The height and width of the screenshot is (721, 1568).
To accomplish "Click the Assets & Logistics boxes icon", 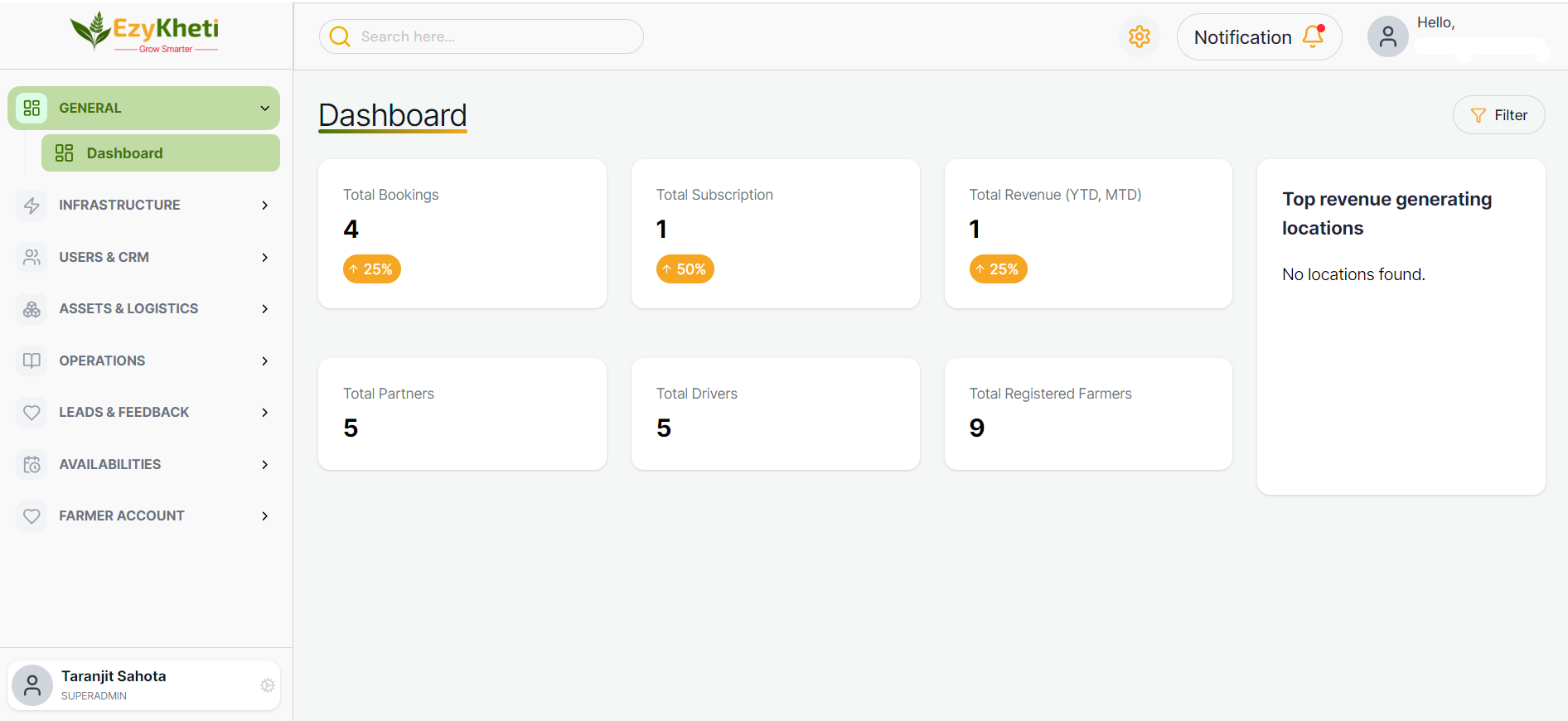I will (31, 309).
